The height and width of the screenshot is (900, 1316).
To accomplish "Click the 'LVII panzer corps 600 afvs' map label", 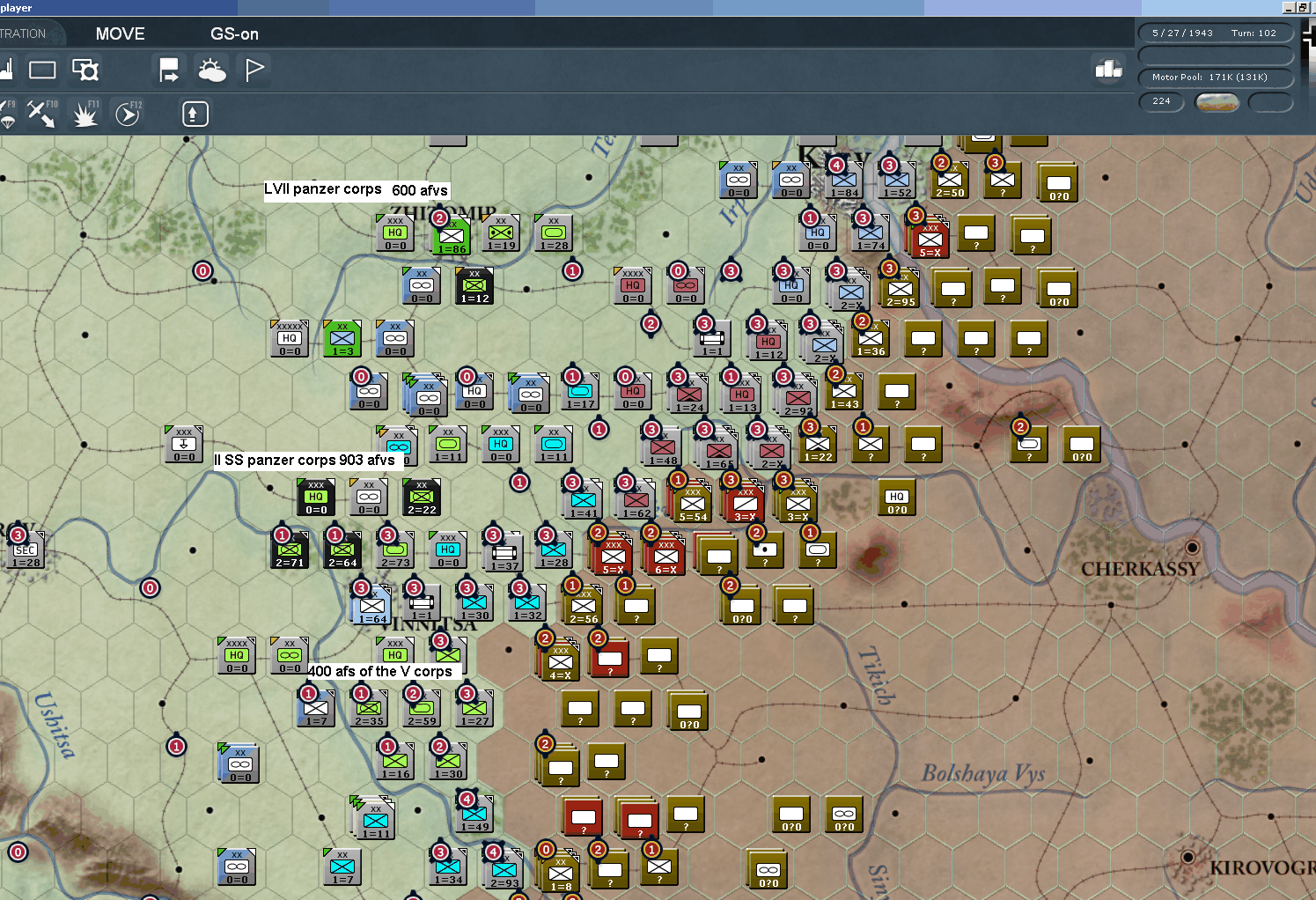I will [357, 190].
